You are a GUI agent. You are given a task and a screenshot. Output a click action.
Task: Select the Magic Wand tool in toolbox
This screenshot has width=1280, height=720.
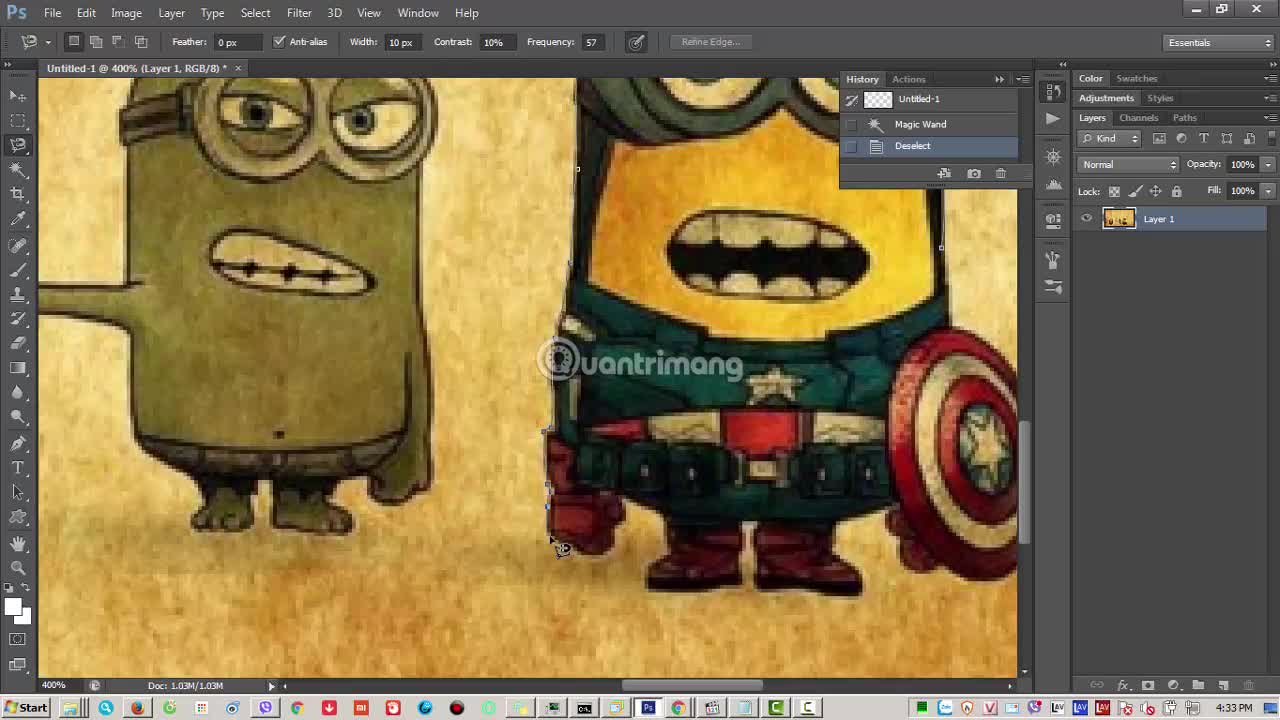(x=18, y=171)
